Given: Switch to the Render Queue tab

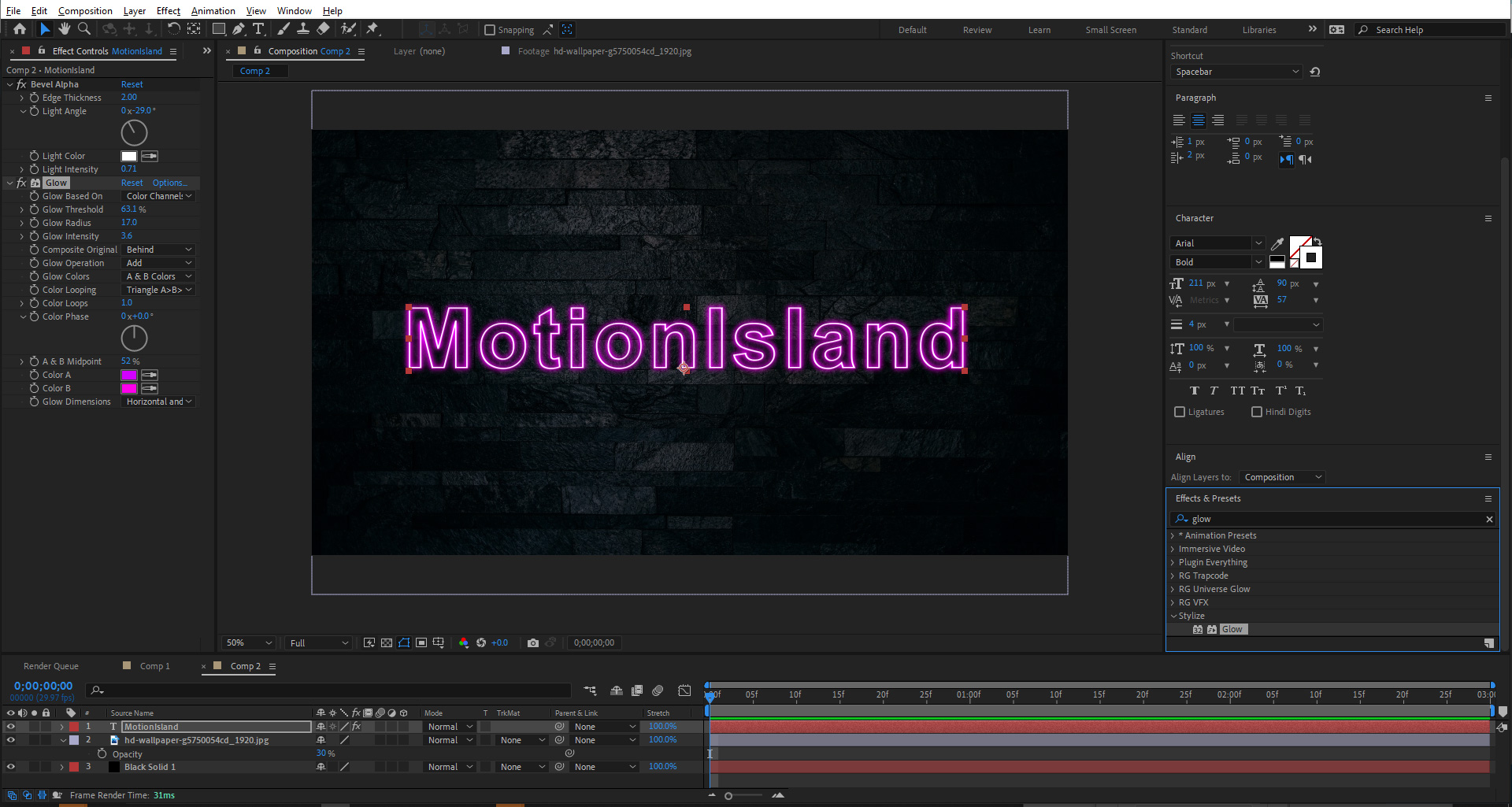Looking at the screenshot, I should 51,666.
